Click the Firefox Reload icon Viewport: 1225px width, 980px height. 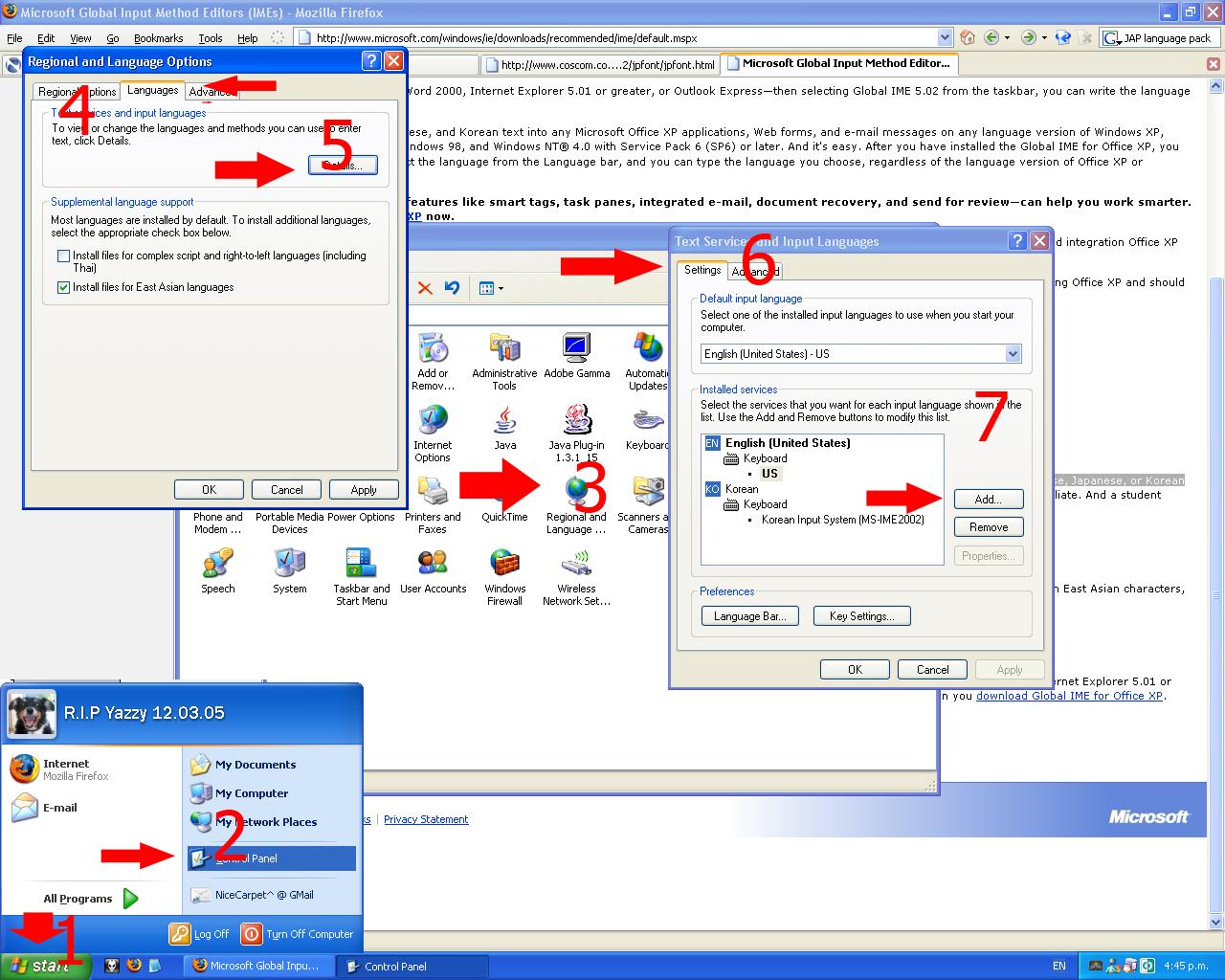coord(1062,38)
